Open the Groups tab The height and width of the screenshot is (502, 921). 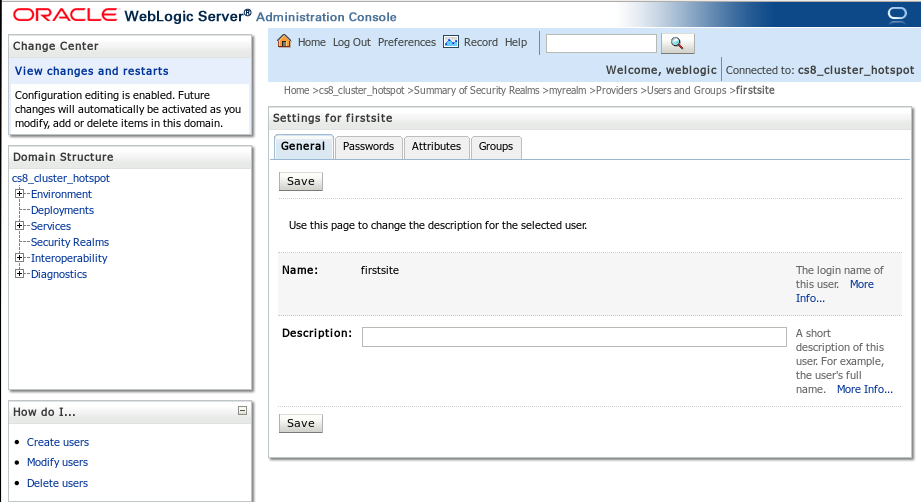point(496,147)
